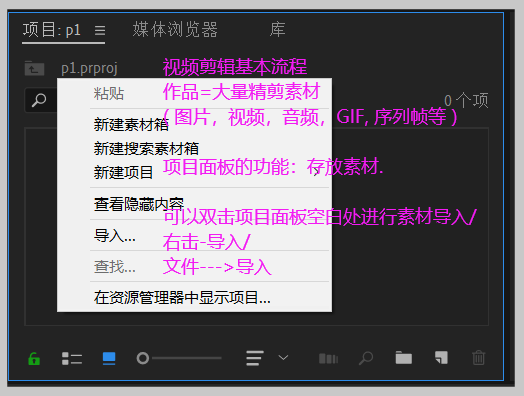The height and width of the screenshot is (396, 524).
Task: Click the p1.prproj file name
Action: (x=89, y=68)
